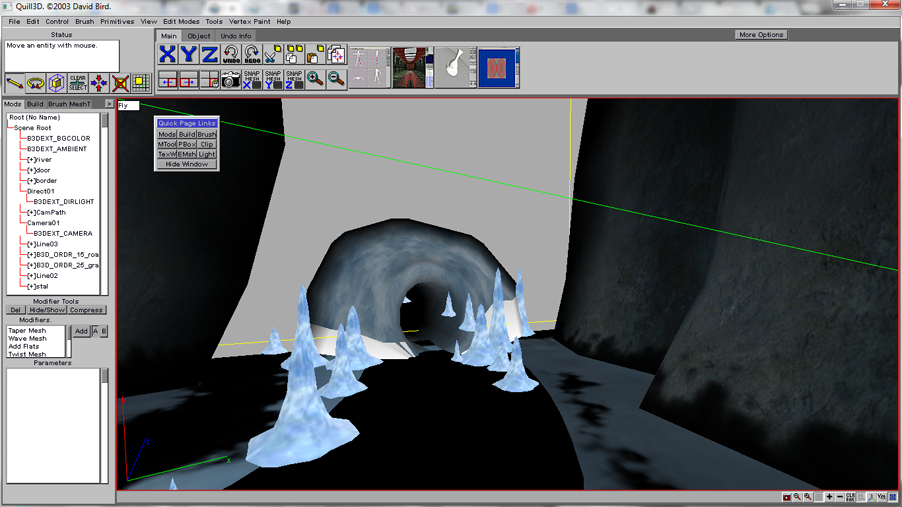
Task: Toggle Snap Mesh Y
Action: (x=273, y=79)
